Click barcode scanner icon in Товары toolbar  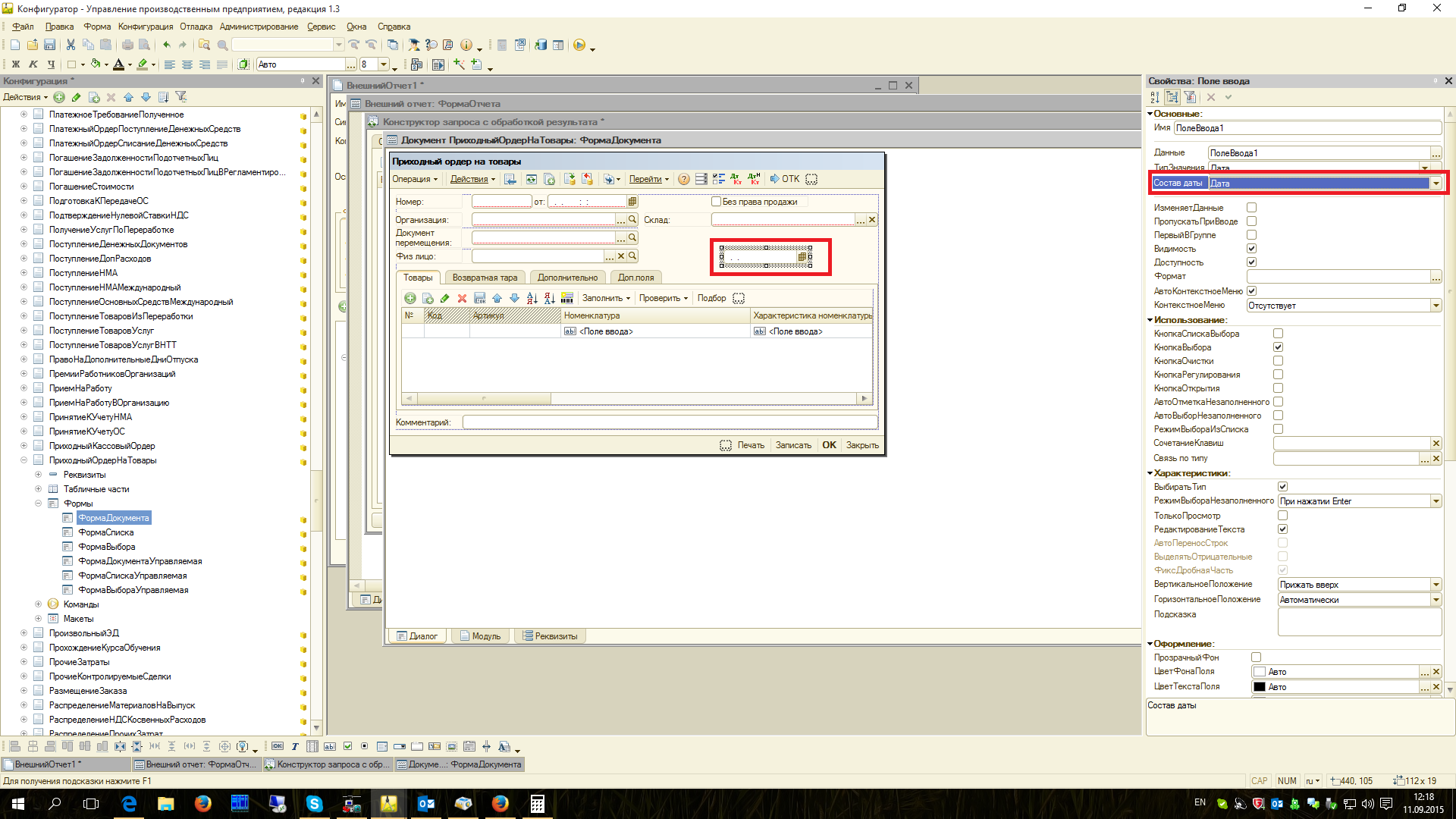tap(566, 299)
